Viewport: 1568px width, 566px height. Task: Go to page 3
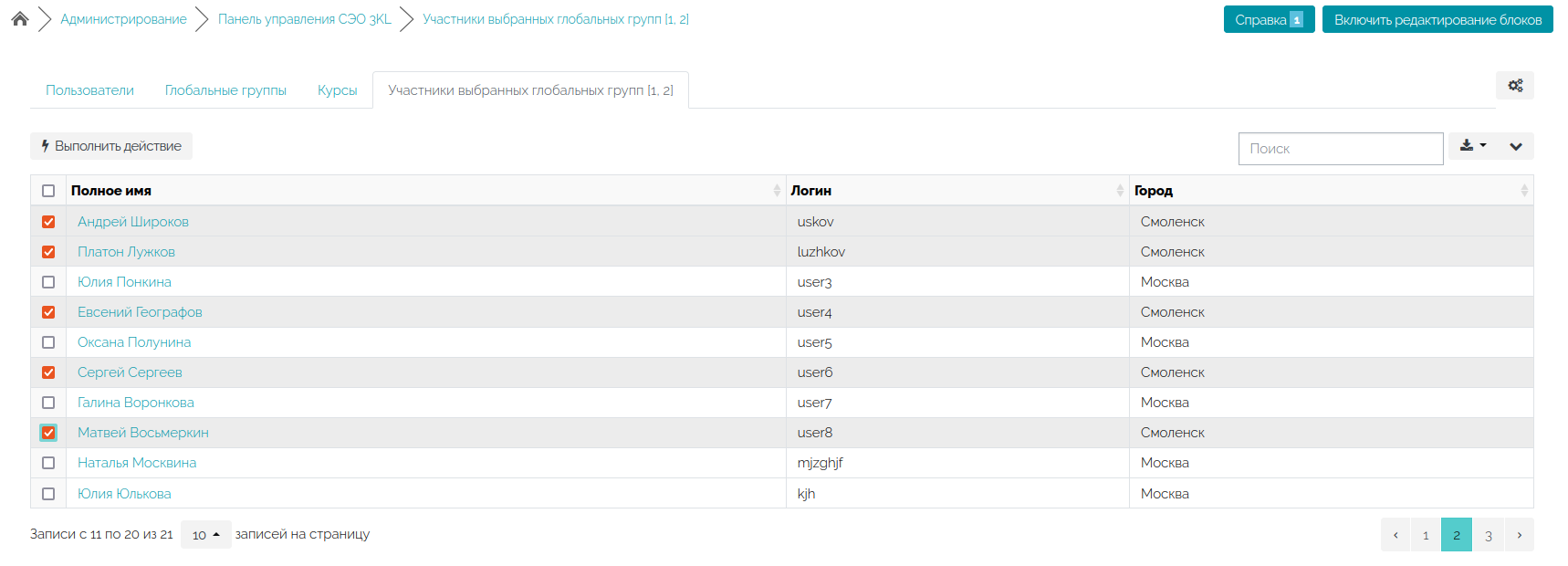click(x=1488, y=535)
